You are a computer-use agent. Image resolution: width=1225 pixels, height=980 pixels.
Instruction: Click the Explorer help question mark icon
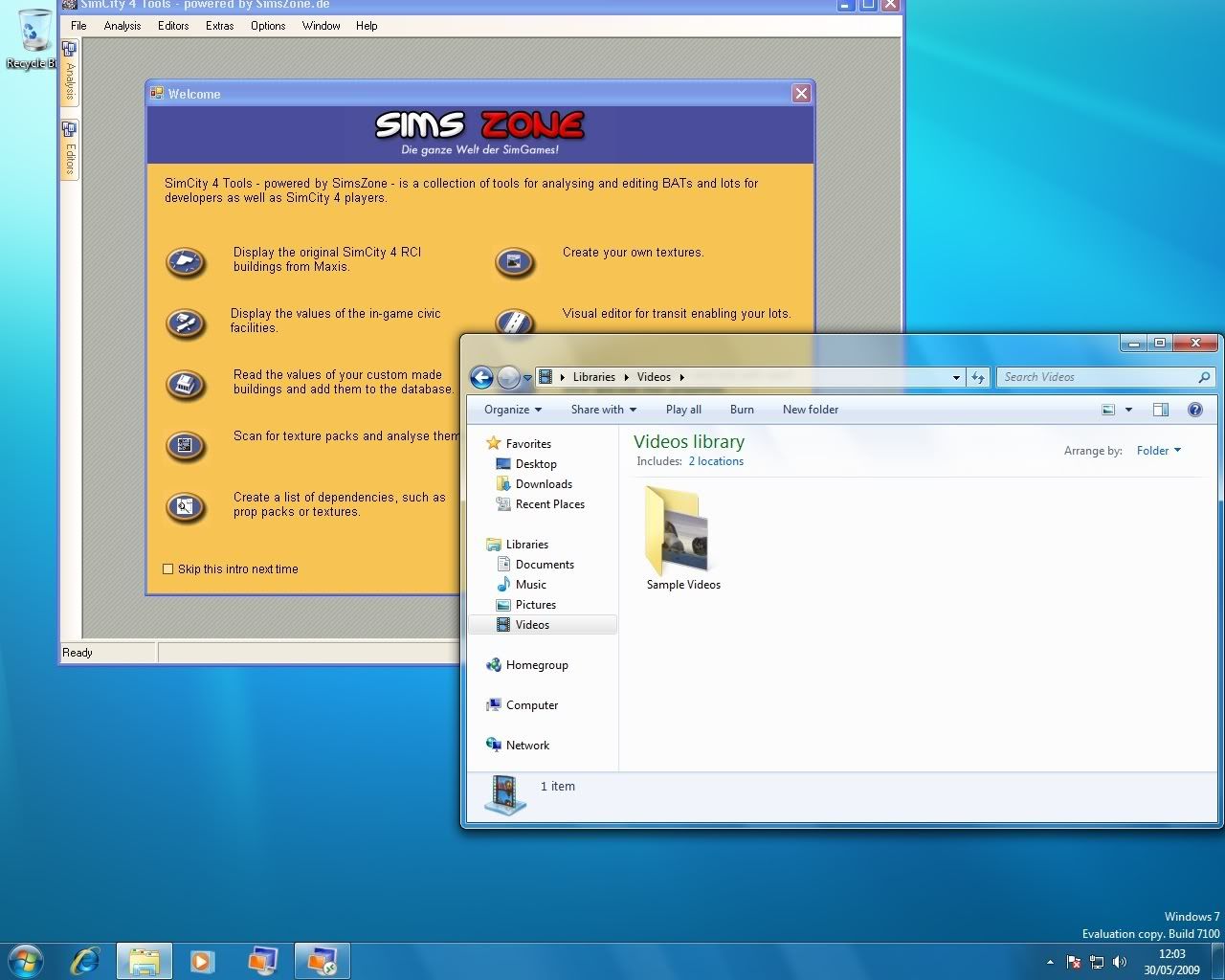pos(1194,410)
